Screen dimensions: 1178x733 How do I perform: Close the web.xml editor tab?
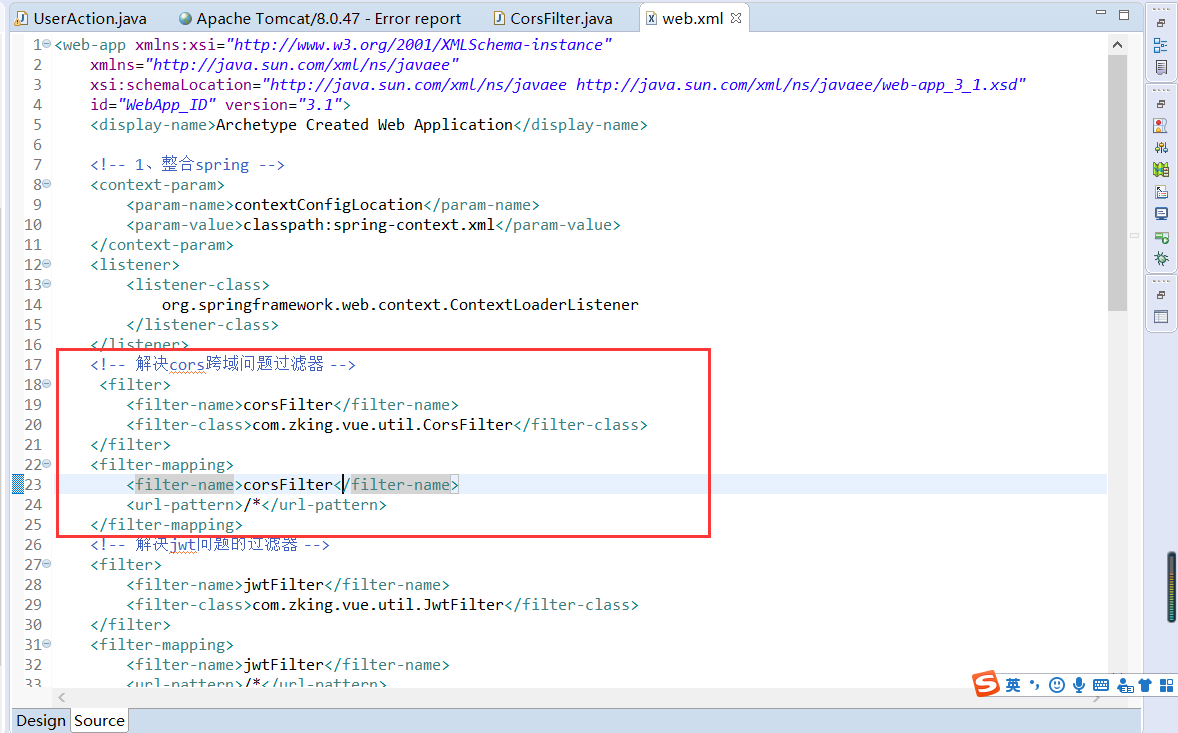point(736,18)
